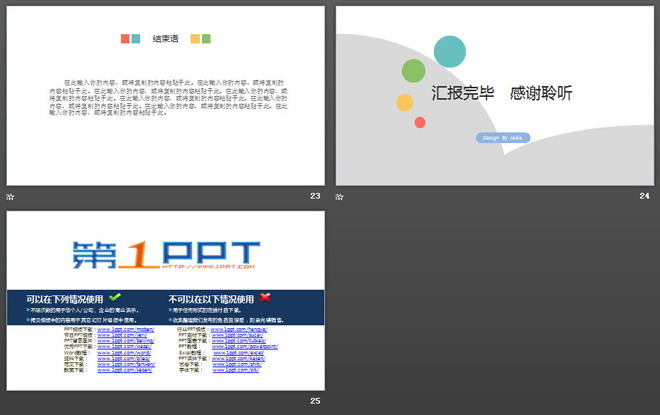Click the yellow circle on slide 24

[x=405, y=102]
